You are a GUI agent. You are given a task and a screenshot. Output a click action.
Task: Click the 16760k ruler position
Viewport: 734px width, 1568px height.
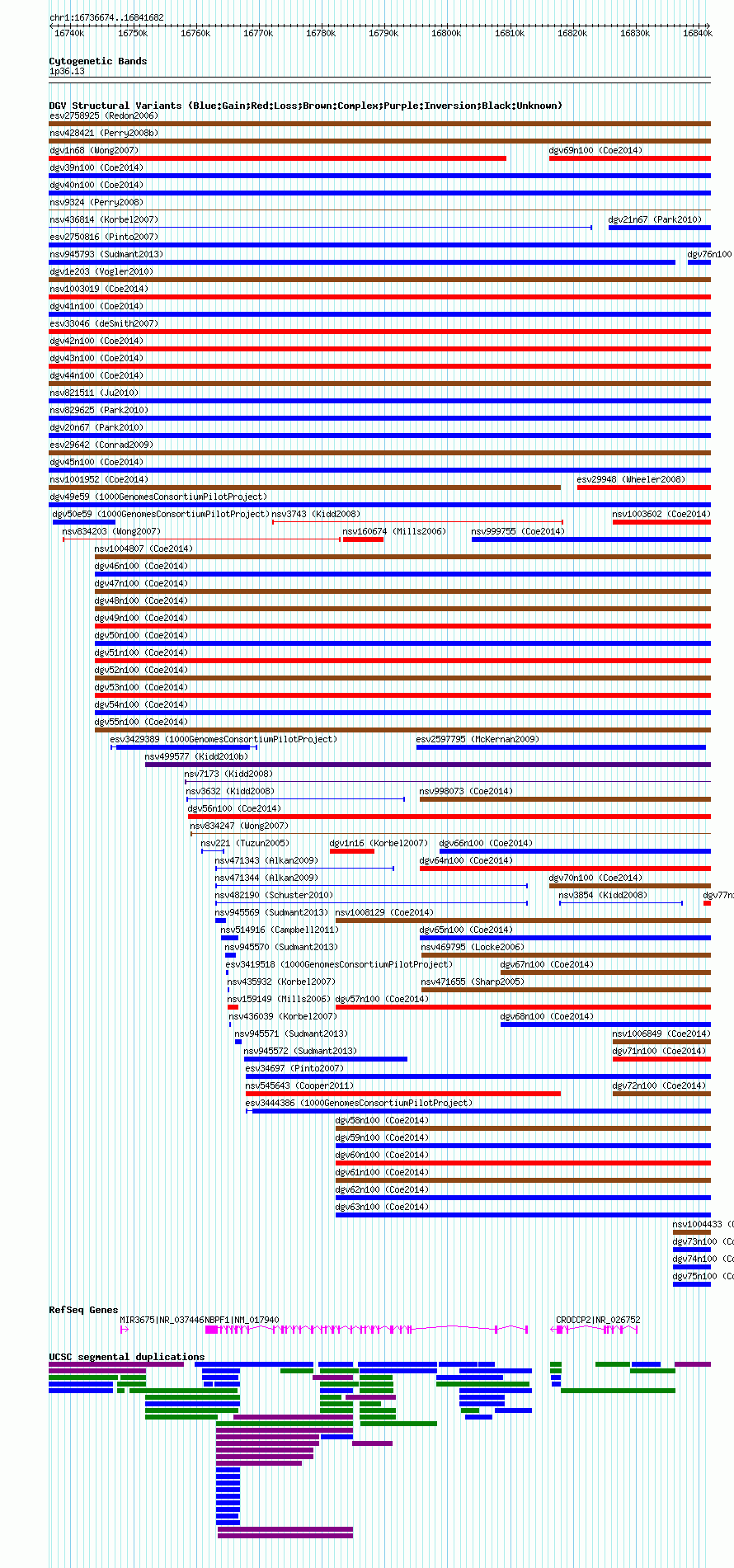(x=195, y=34)
